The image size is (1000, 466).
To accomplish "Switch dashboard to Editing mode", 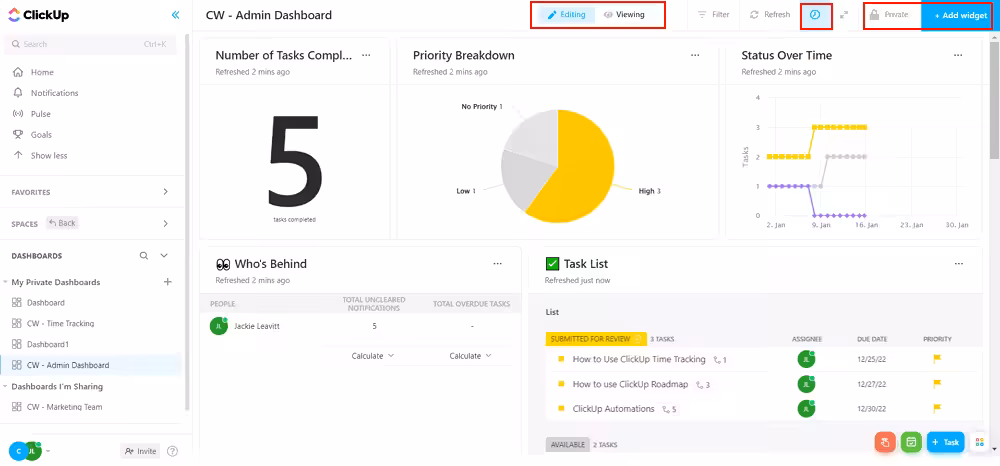I will coord(566,15).
